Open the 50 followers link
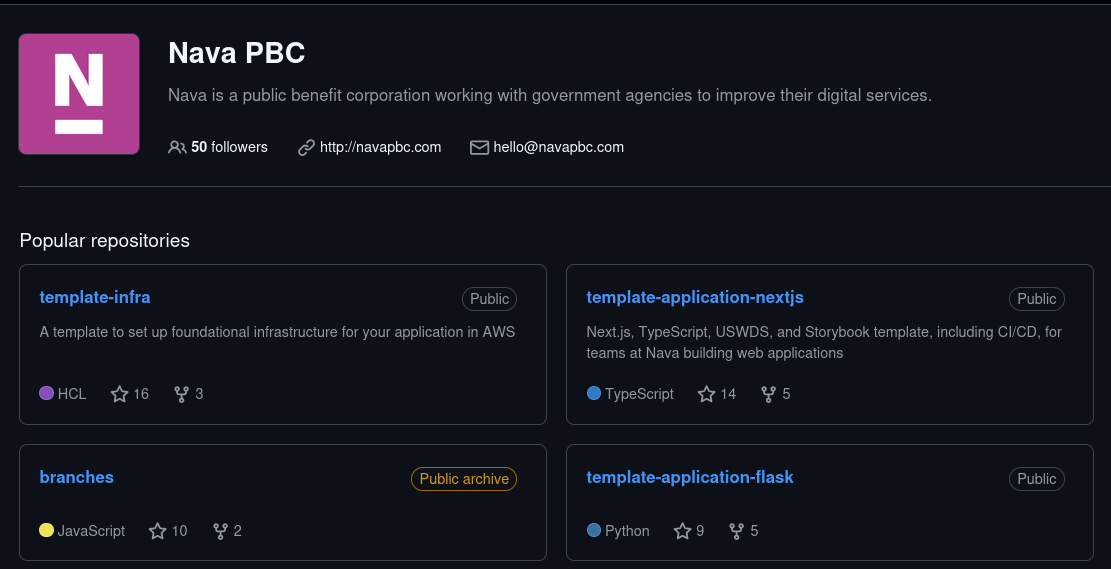 tap(230, 147)
